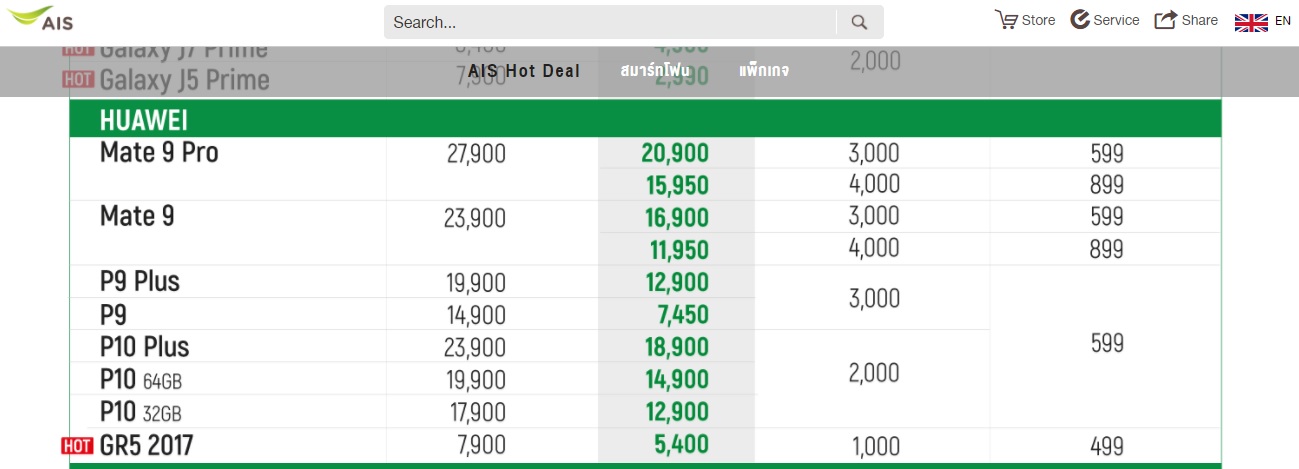Viewport: 1299px width, 469px height.
Task: Click P9 Plus price 19,900
Action: (x=476, y=283)
